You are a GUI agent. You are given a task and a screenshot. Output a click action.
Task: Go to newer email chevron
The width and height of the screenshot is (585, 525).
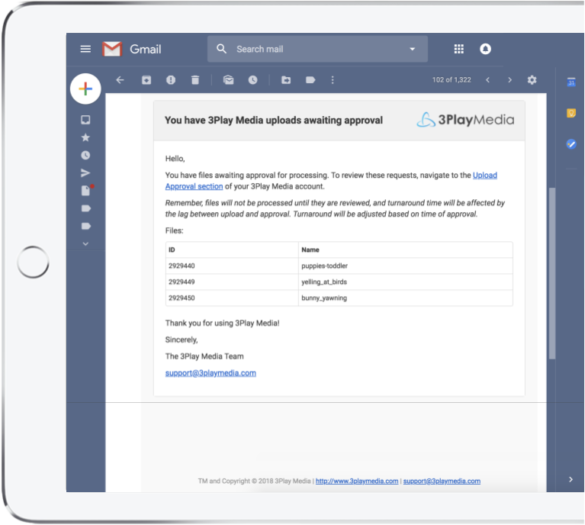coord(488,80)
